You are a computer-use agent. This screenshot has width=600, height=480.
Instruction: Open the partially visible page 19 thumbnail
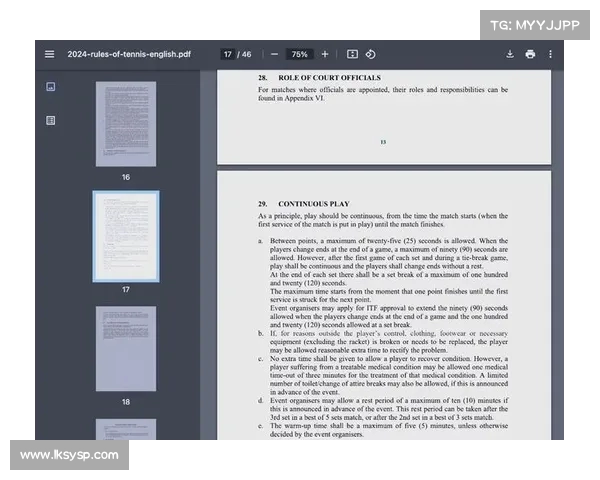coord(126,429)
